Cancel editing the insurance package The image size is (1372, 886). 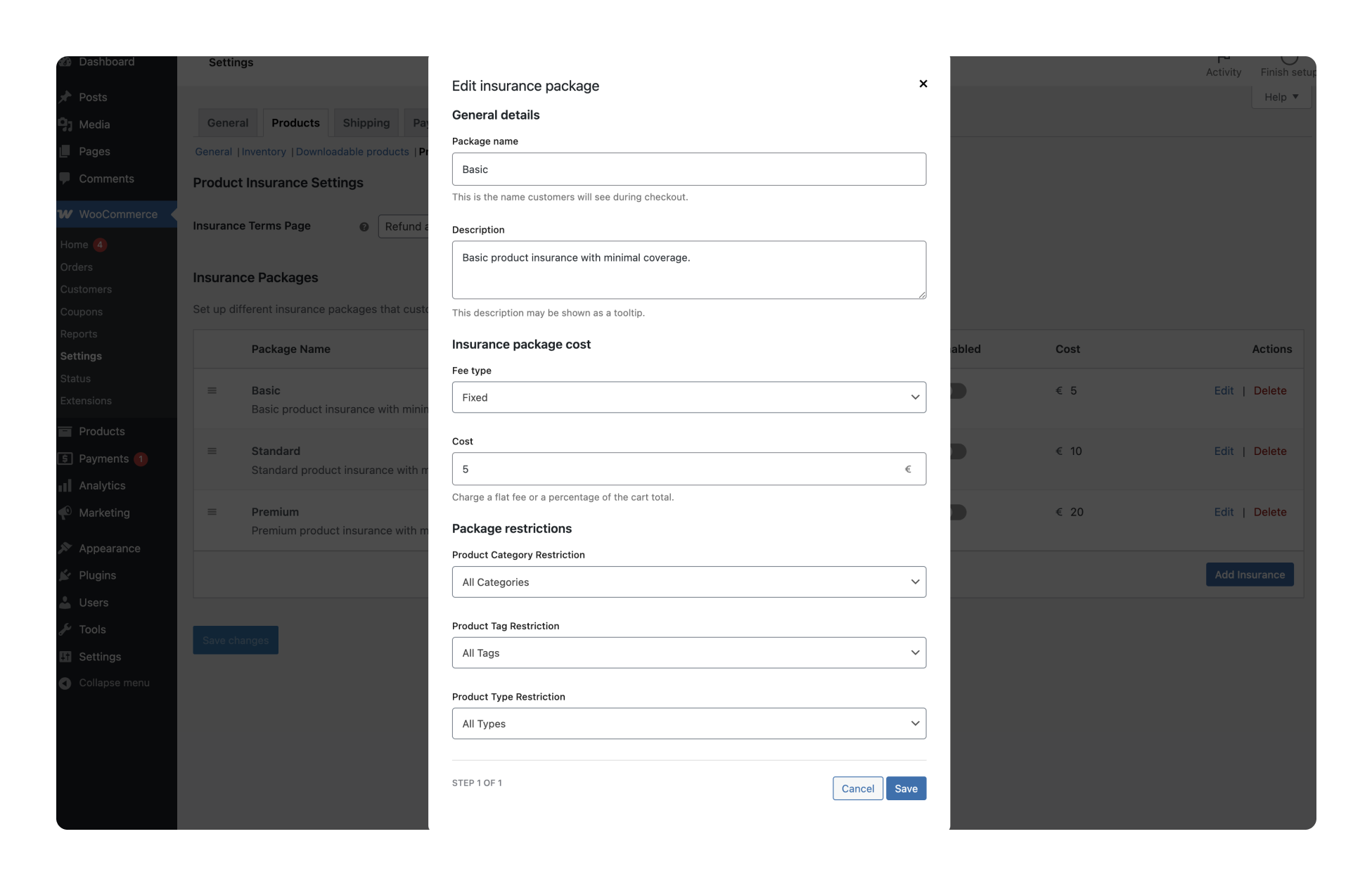pyautogui.click(x=857, y=788)
